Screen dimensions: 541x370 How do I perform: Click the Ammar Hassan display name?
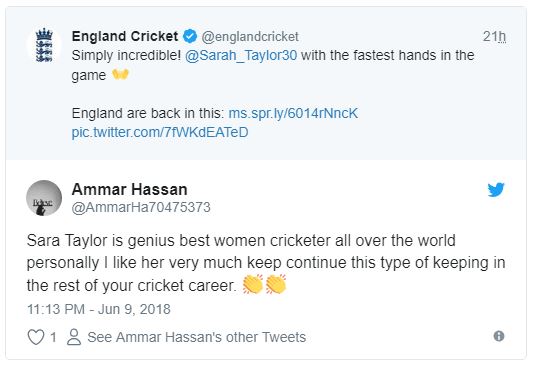[x=129, y=189]
